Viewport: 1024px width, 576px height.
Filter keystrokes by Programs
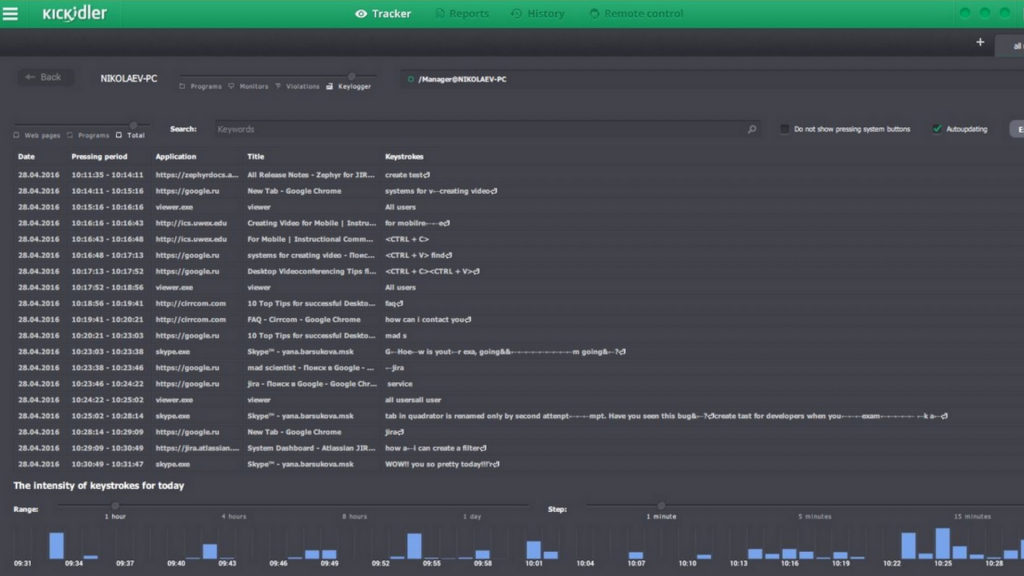(x=88, y=135)
